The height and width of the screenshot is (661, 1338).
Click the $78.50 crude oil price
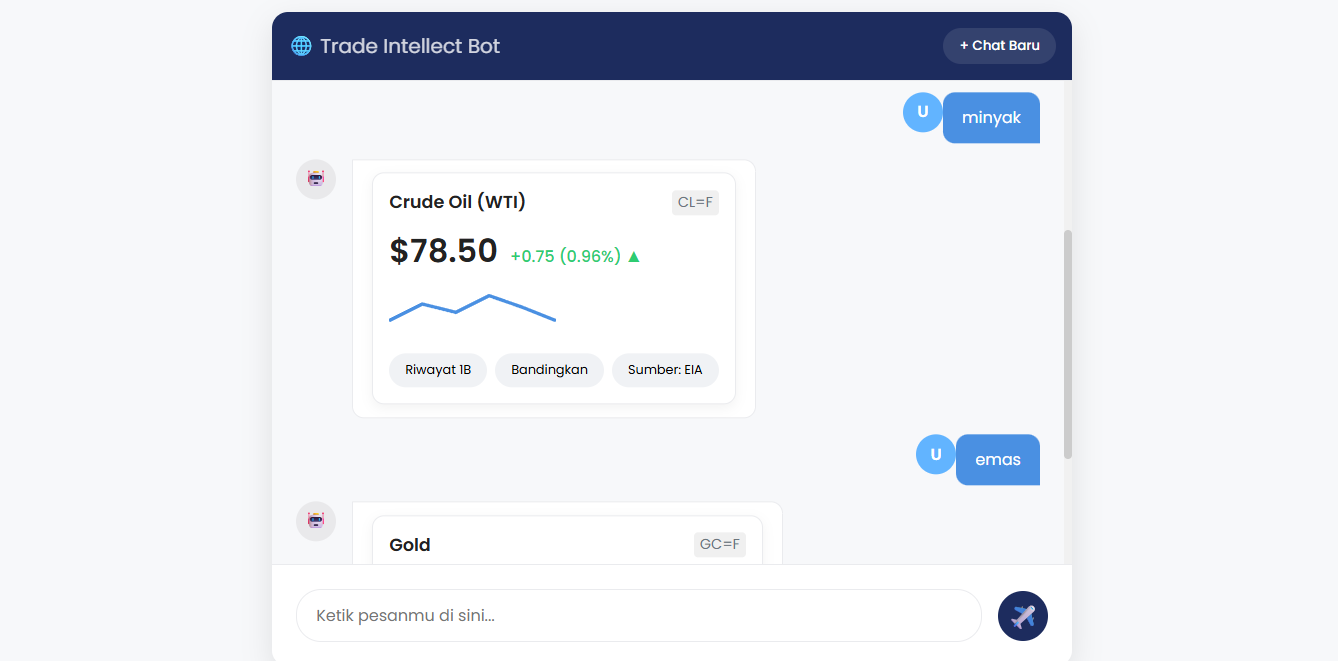point(443,251)
